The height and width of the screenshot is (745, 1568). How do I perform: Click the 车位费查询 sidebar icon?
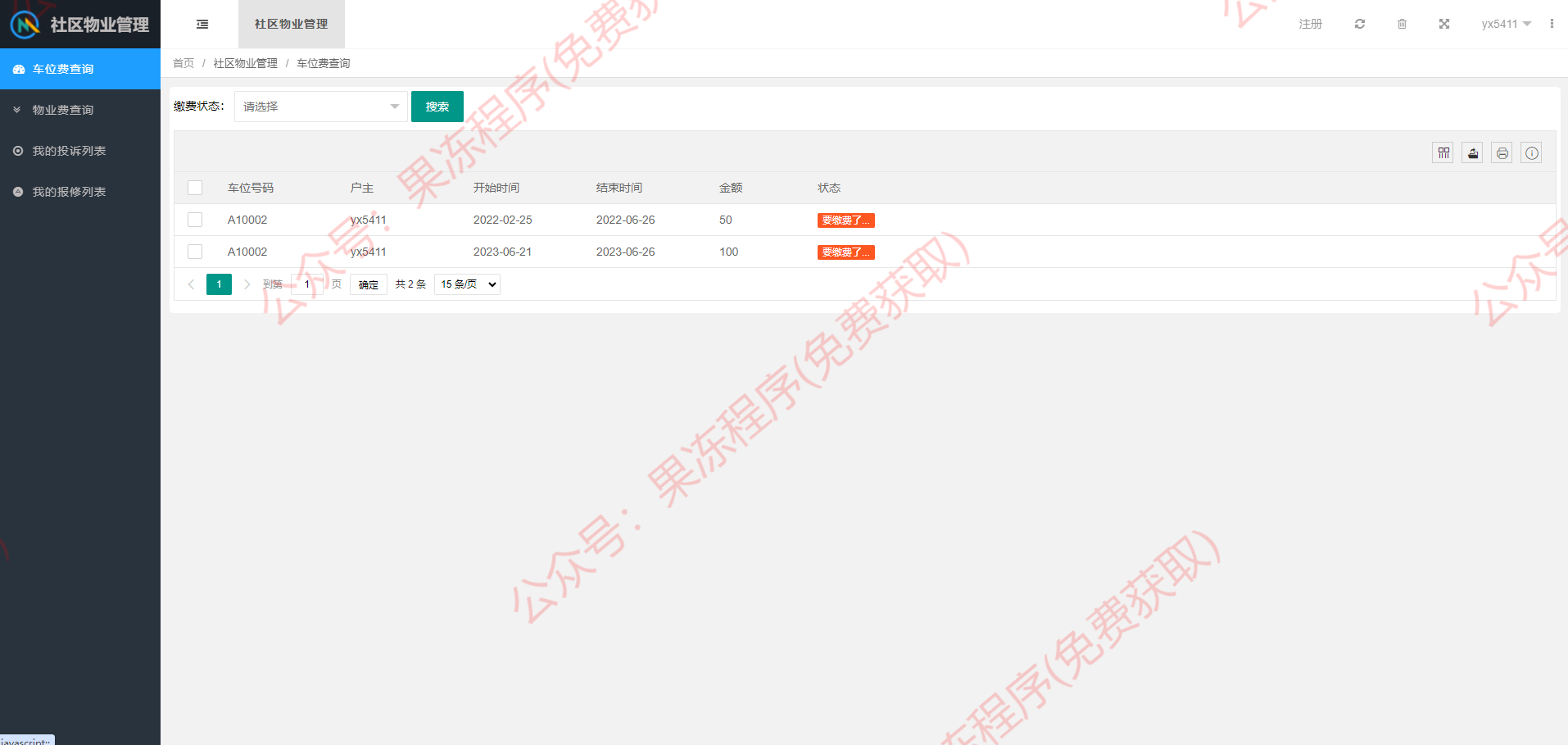pos(18,70)
